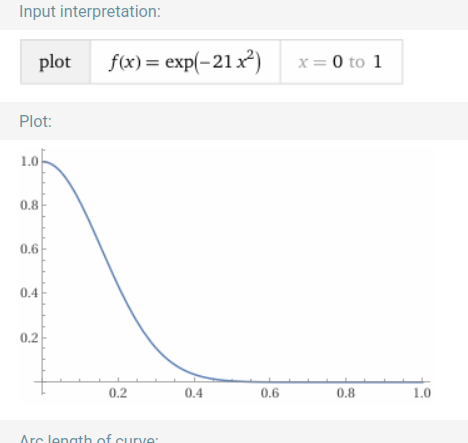Click the Input interpretation heading

point(90,12)
